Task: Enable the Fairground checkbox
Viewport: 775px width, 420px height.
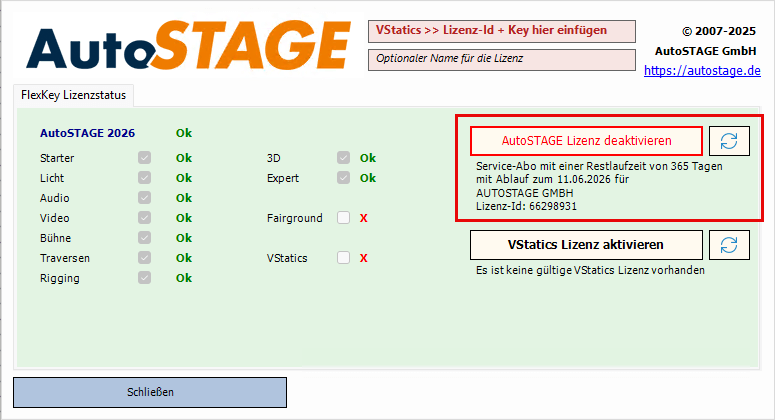Action: [344, 217]
